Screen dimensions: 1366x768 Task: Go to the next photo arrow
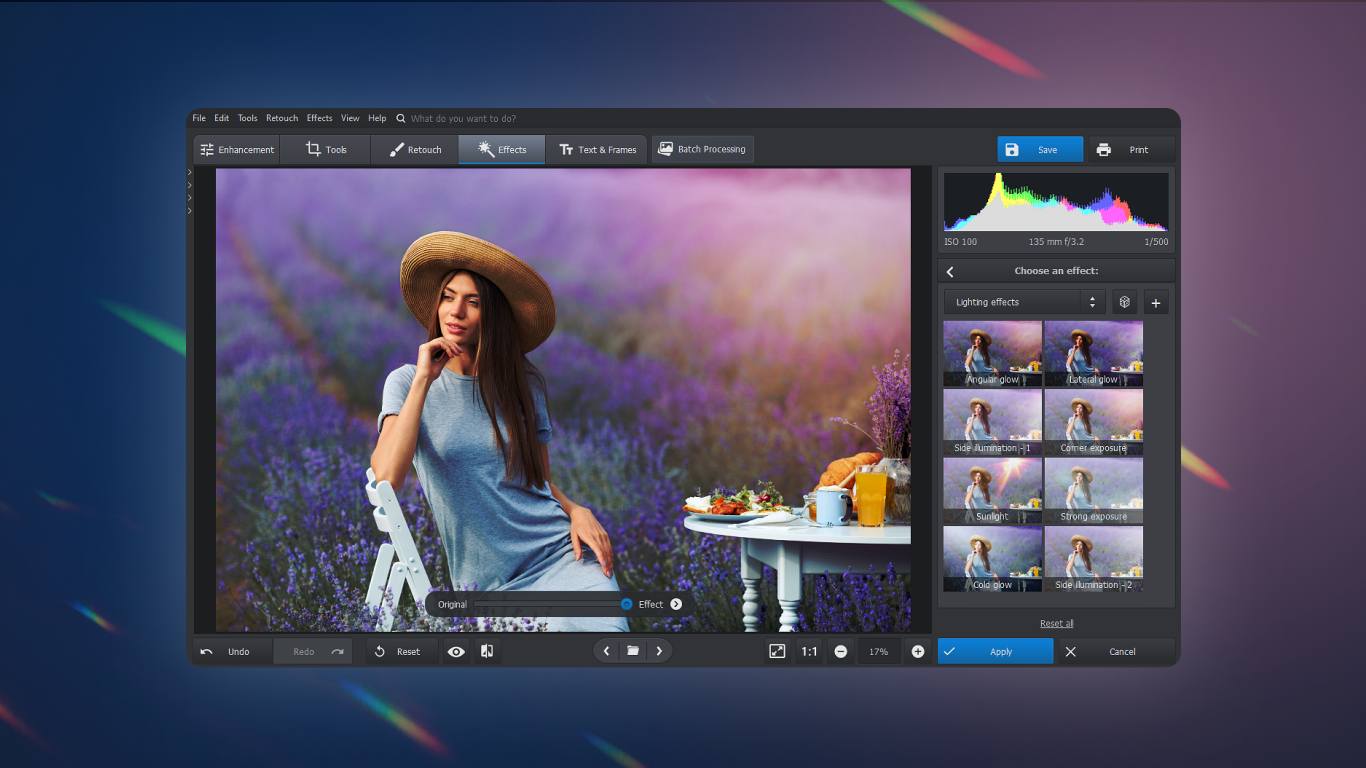pos(659,651)
